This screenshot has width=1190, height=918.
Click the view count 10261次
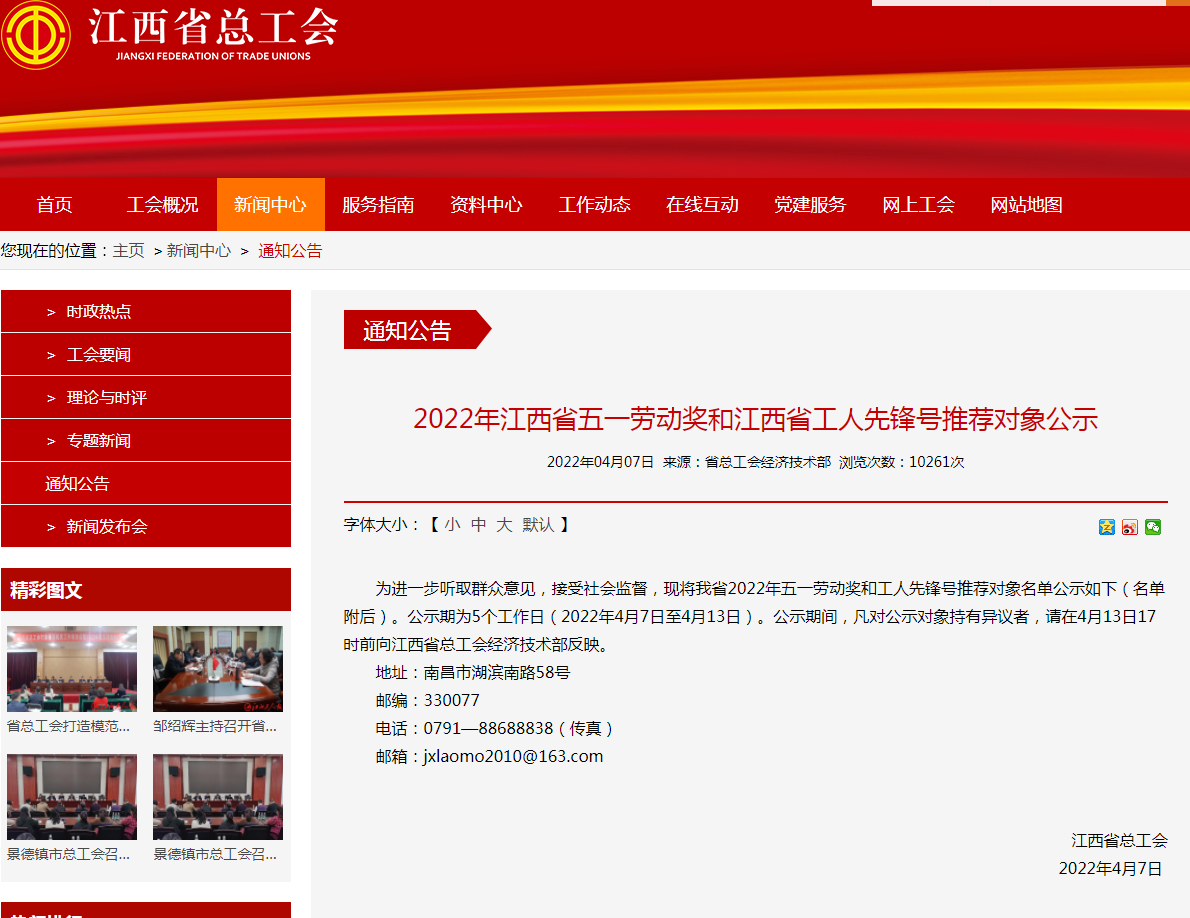(937, 462)
